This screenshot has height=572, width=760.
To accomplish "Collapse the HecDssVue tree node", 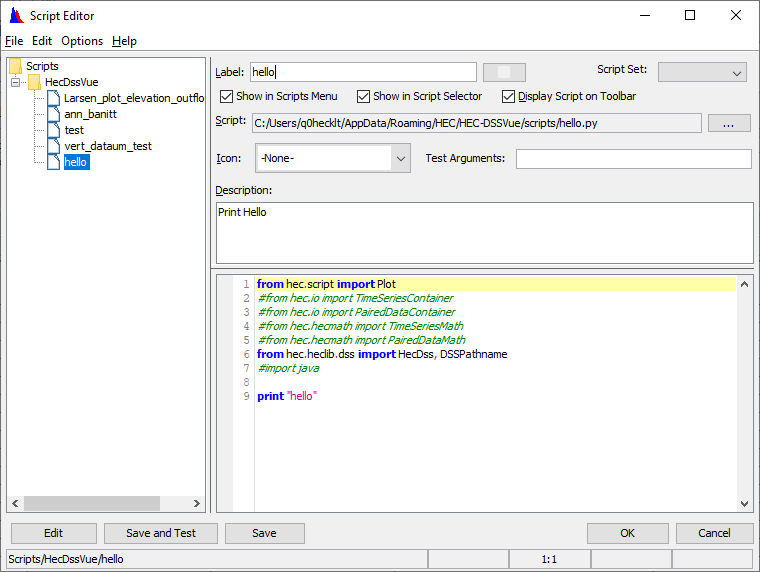I will click(x=16, y=82).
